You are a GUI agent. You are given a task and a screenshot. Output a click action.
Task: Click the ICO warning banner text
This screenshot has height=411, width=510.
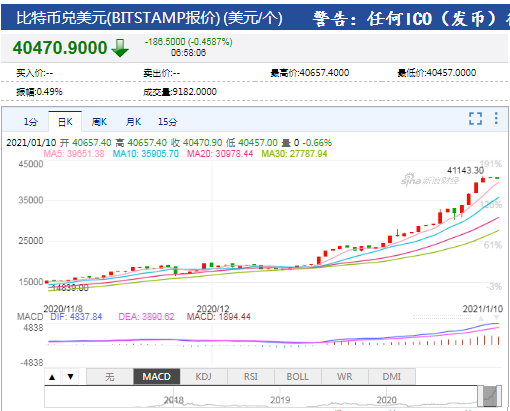tap(410, 19)
